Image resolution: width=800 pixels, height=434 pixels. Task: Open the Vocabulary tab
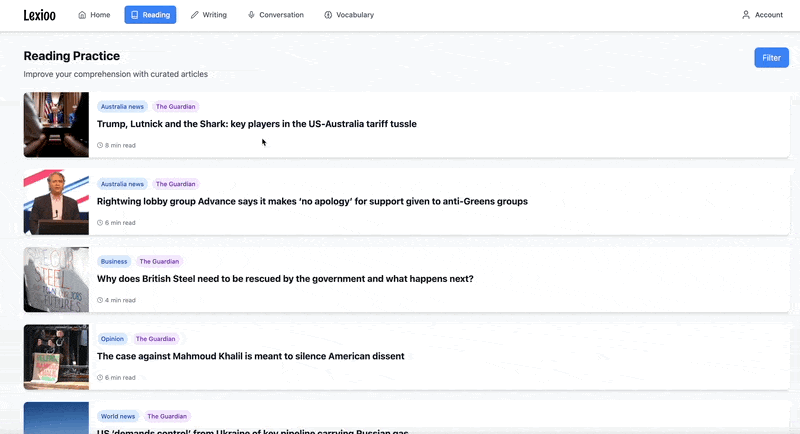click(x=349, y=15)
